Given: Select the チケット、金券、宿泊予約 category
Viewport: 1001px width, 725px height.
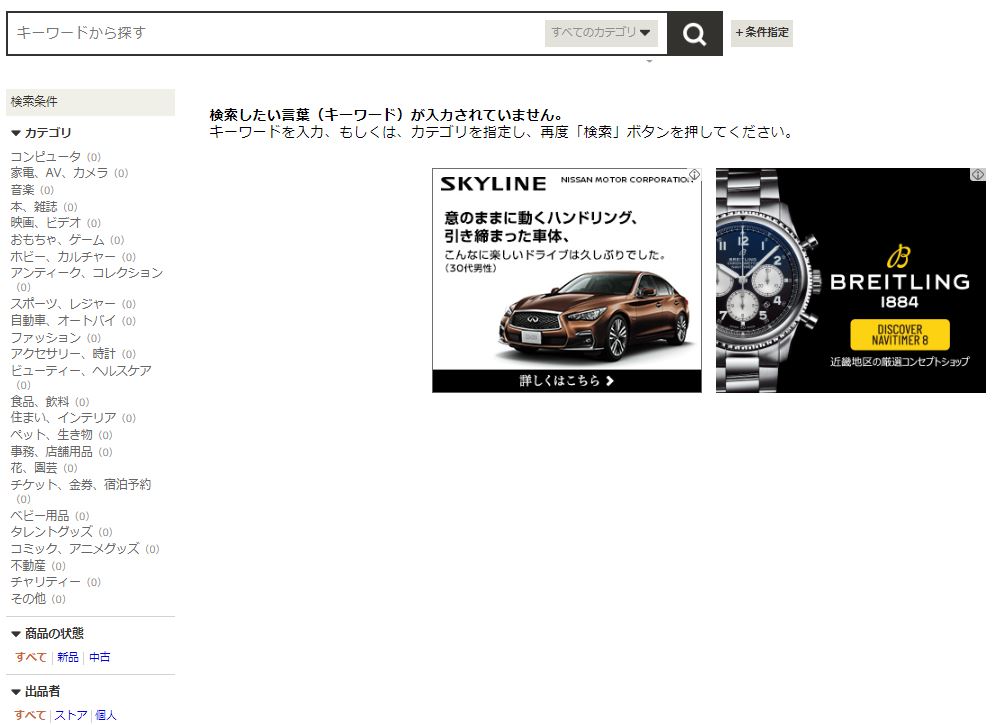Looking at the screenshot, I should point(80,484).
